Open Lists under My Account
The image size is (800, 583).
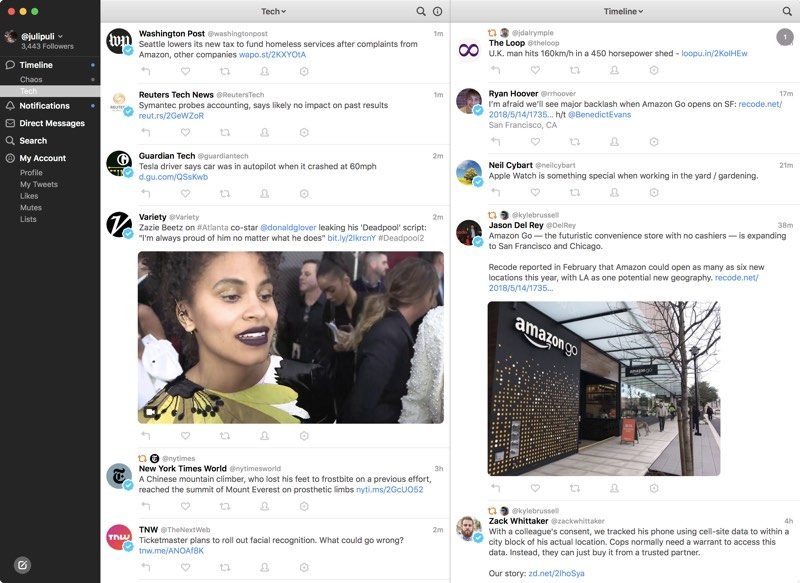(28, 219)
